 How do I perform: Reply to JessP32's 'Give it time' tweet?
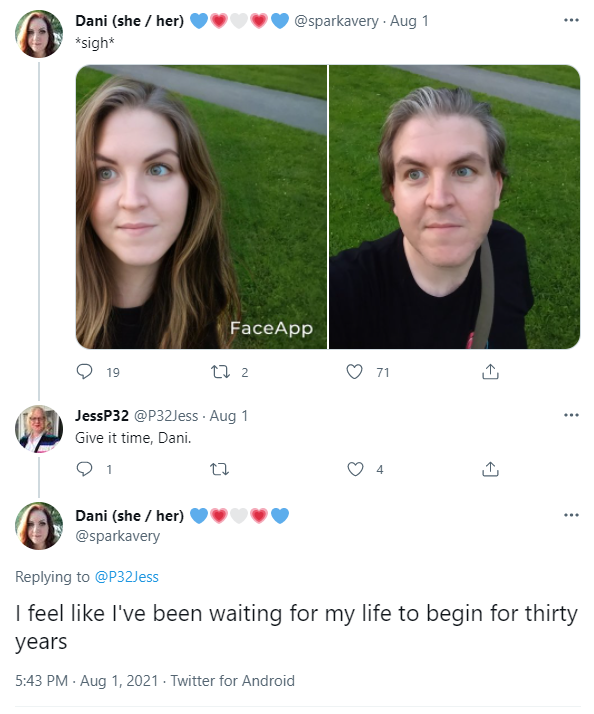click(x=84, y=469)
